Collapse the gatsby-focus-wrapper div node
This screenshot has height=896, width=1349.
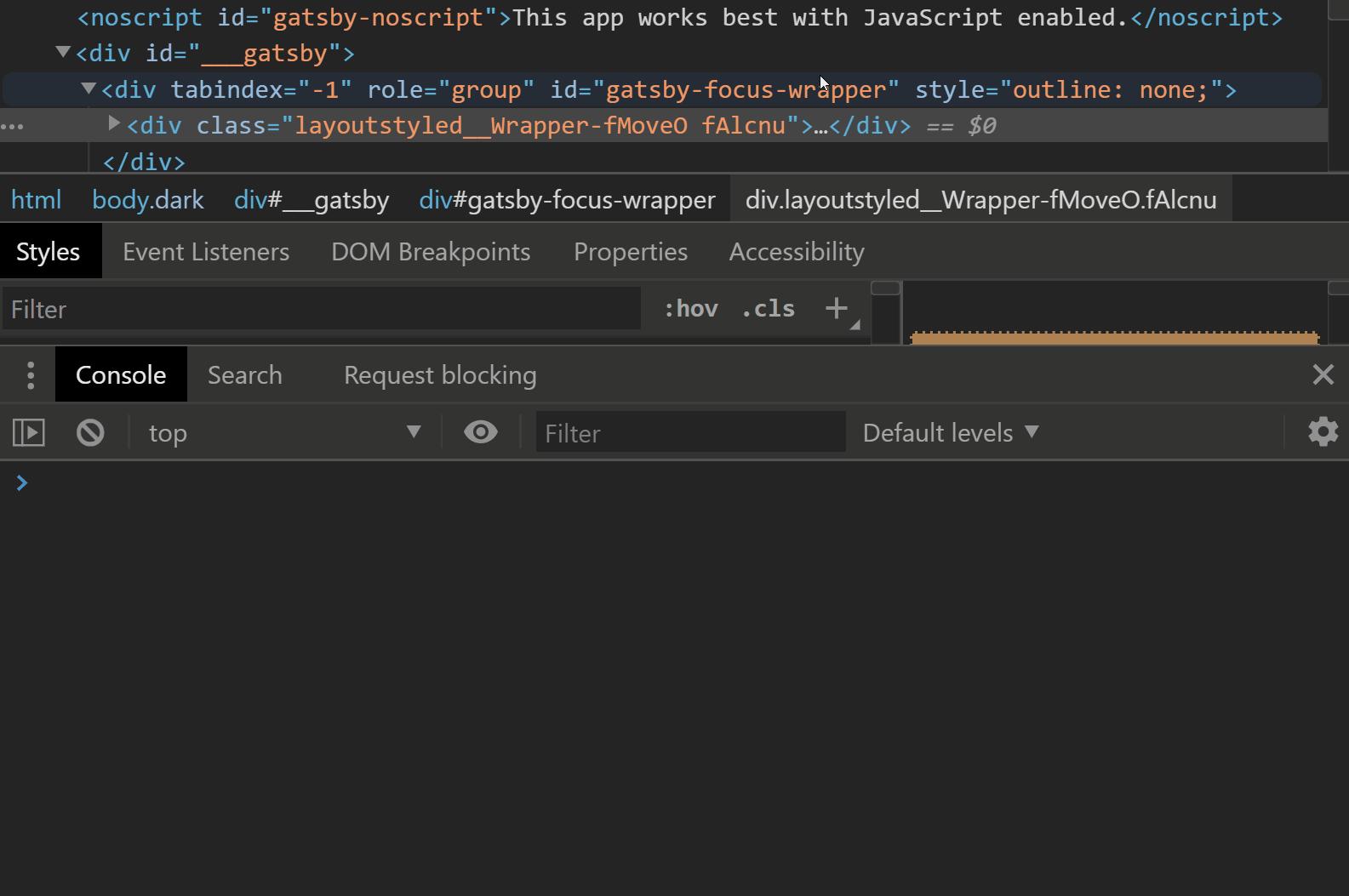(x=89, y=88)
